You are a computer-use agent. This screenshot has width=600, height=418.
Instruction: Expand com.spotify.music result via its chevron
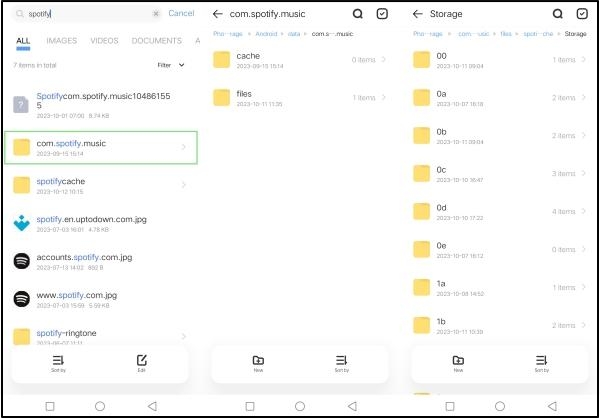pyautogui.click(x=184, y=147)
